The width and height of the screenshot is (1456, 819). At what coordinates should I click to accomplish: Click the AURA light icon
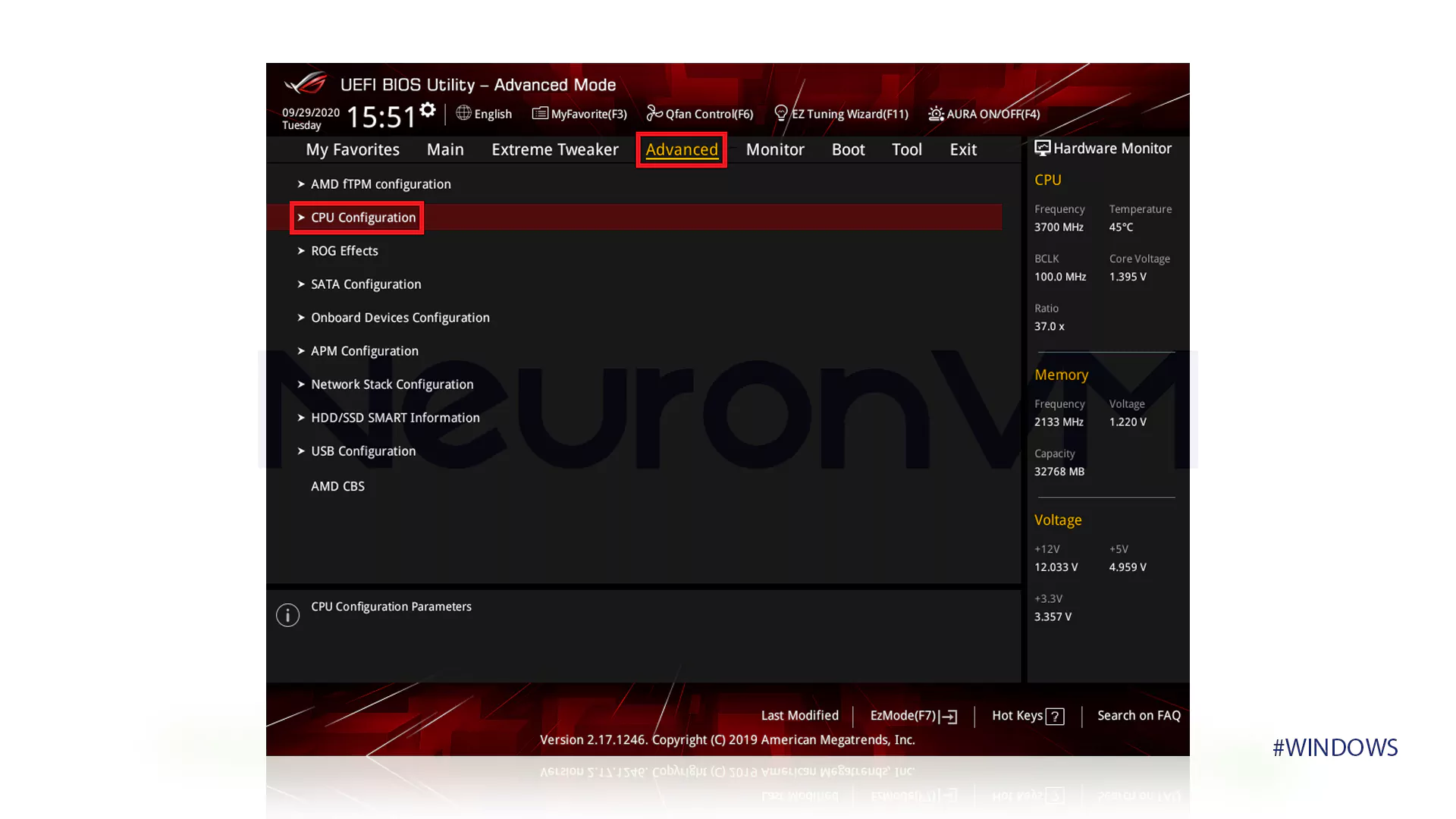coord(936,114)
